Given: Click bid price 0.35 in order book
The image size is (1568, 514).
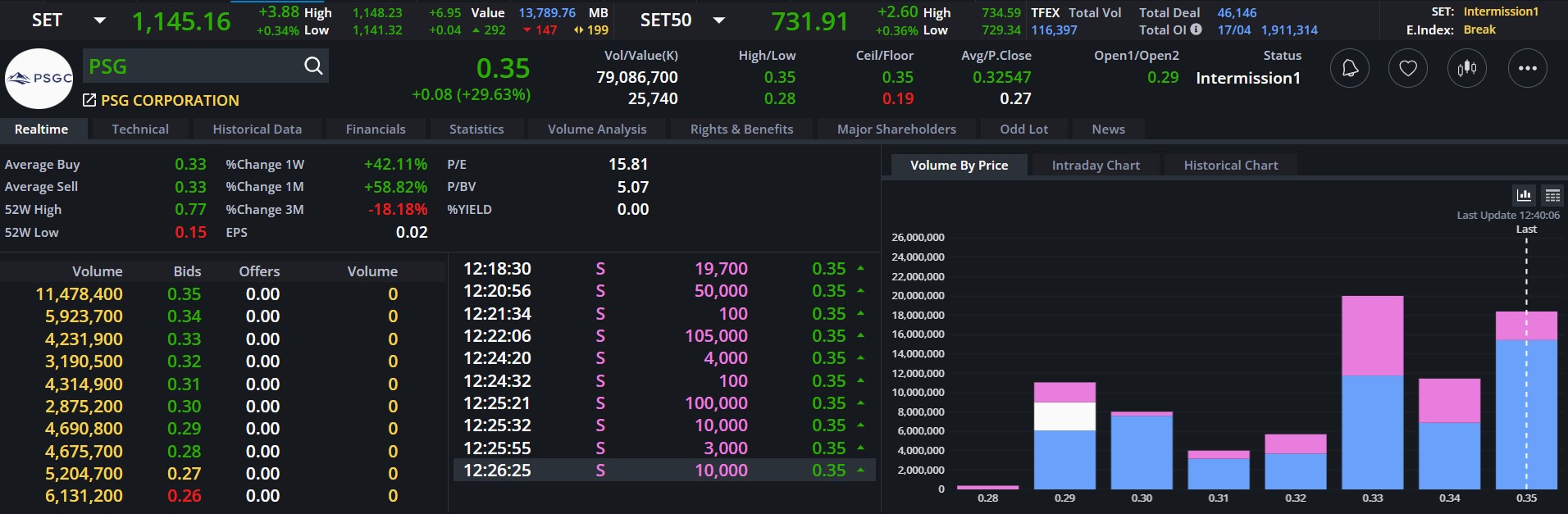Looking at the screenshot, I should pyautogui.click(x=184, y=294).
